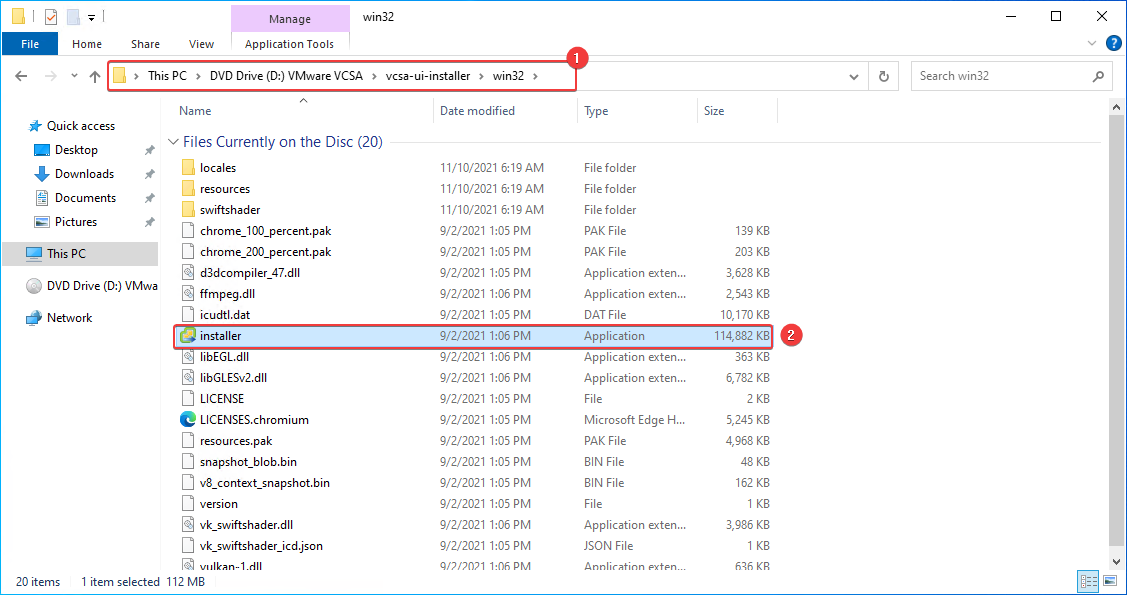Click the search magnifier in the search box
Screen dimensions: 1127x595
coord(1098,75)
